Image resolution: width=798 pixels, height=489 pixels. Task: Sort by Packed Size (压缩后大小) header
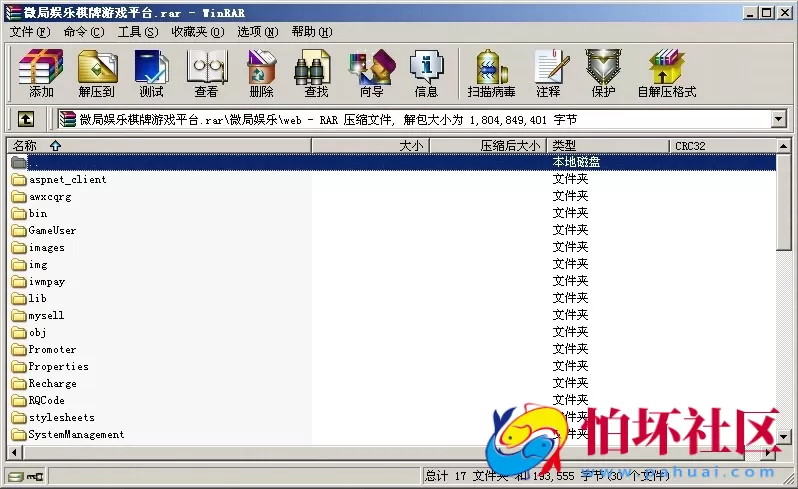pos(488,146)
